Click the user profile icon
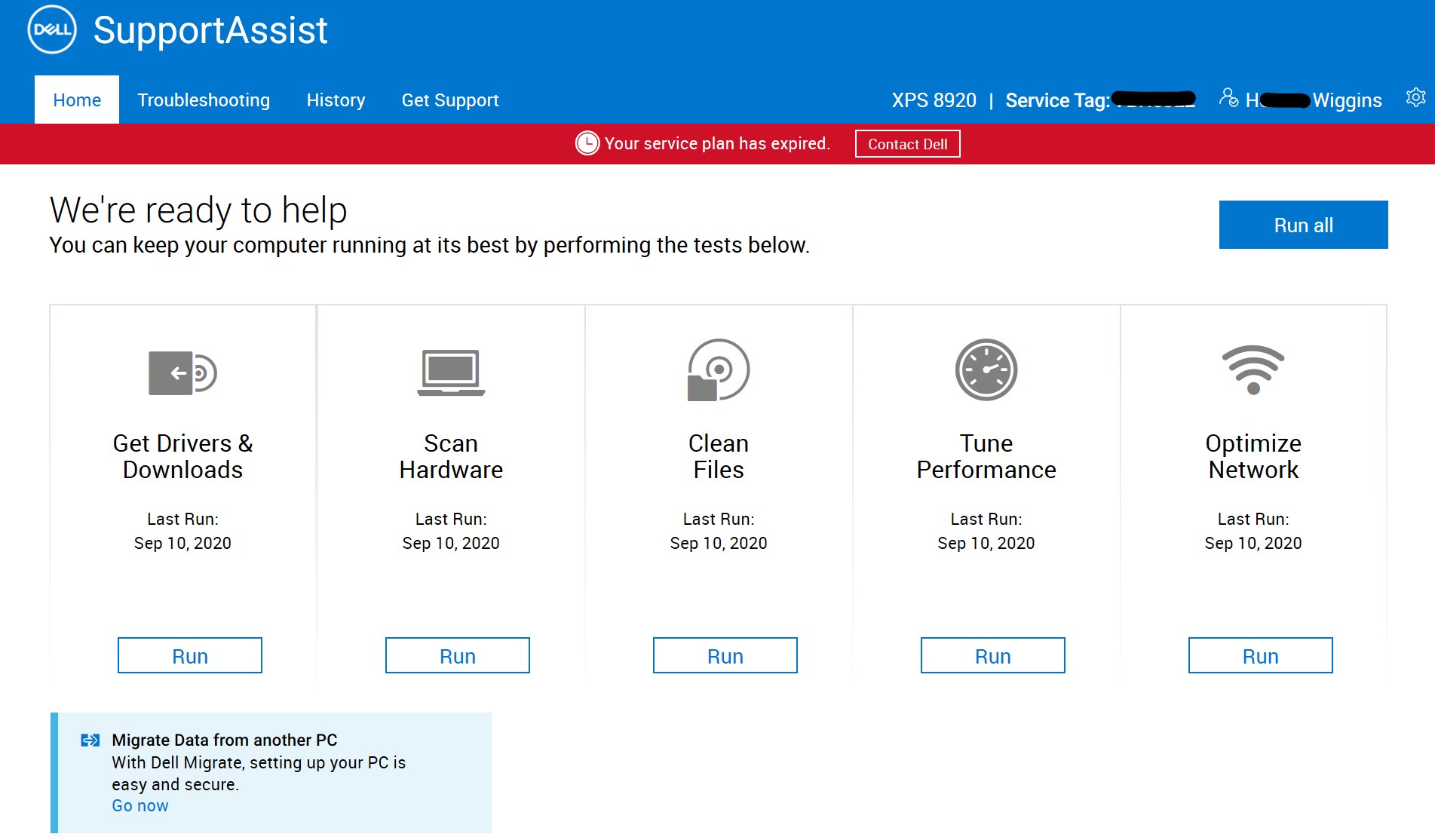The image size is (1435, 840). point(1228,98)
